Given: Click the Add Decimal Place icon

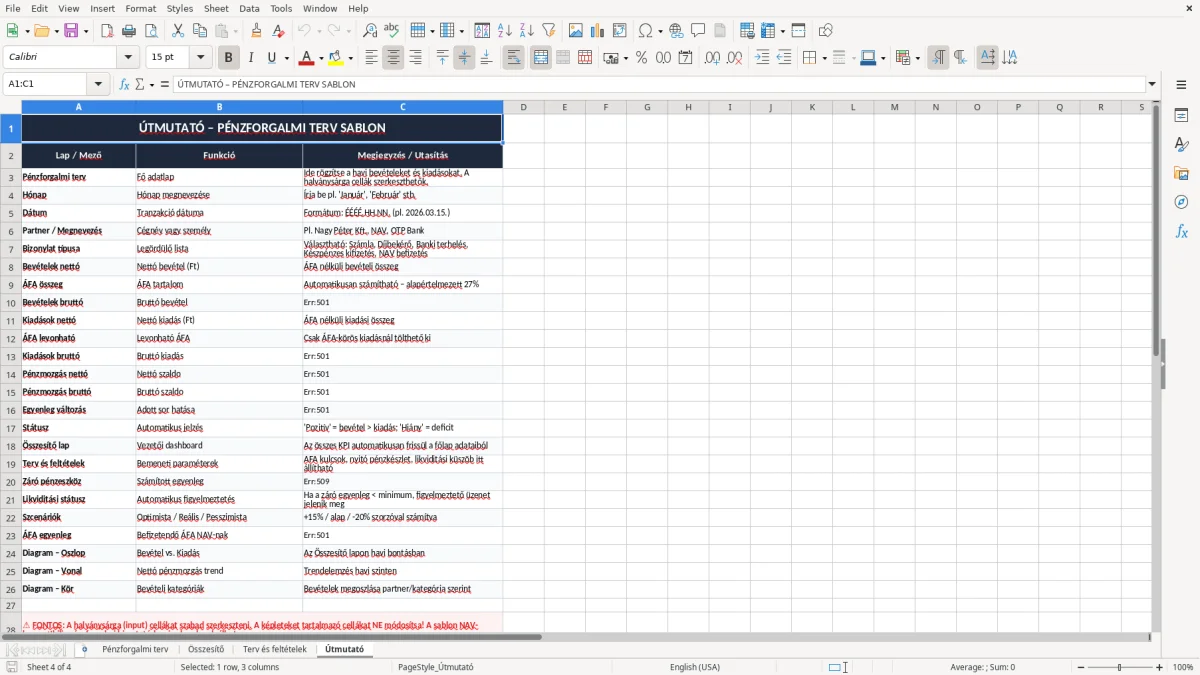Looking at the screenshot, I should [713, 58].
